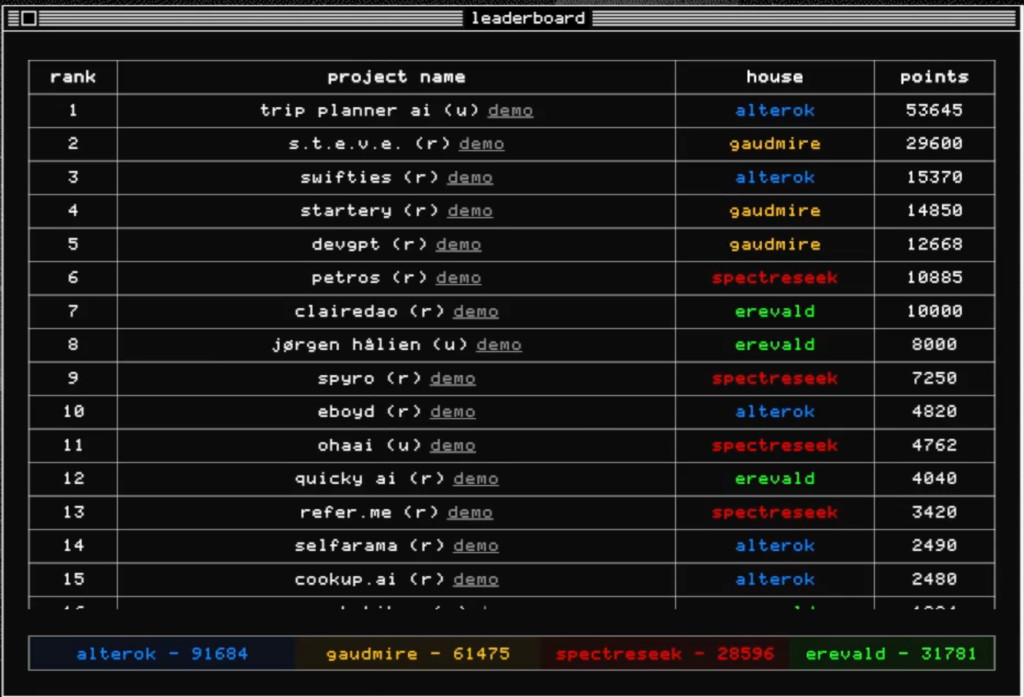The width and height of the screenshot is (1024, 697).
Task: Click gaudmire house in startery row
Action: [x=775, y=211]
